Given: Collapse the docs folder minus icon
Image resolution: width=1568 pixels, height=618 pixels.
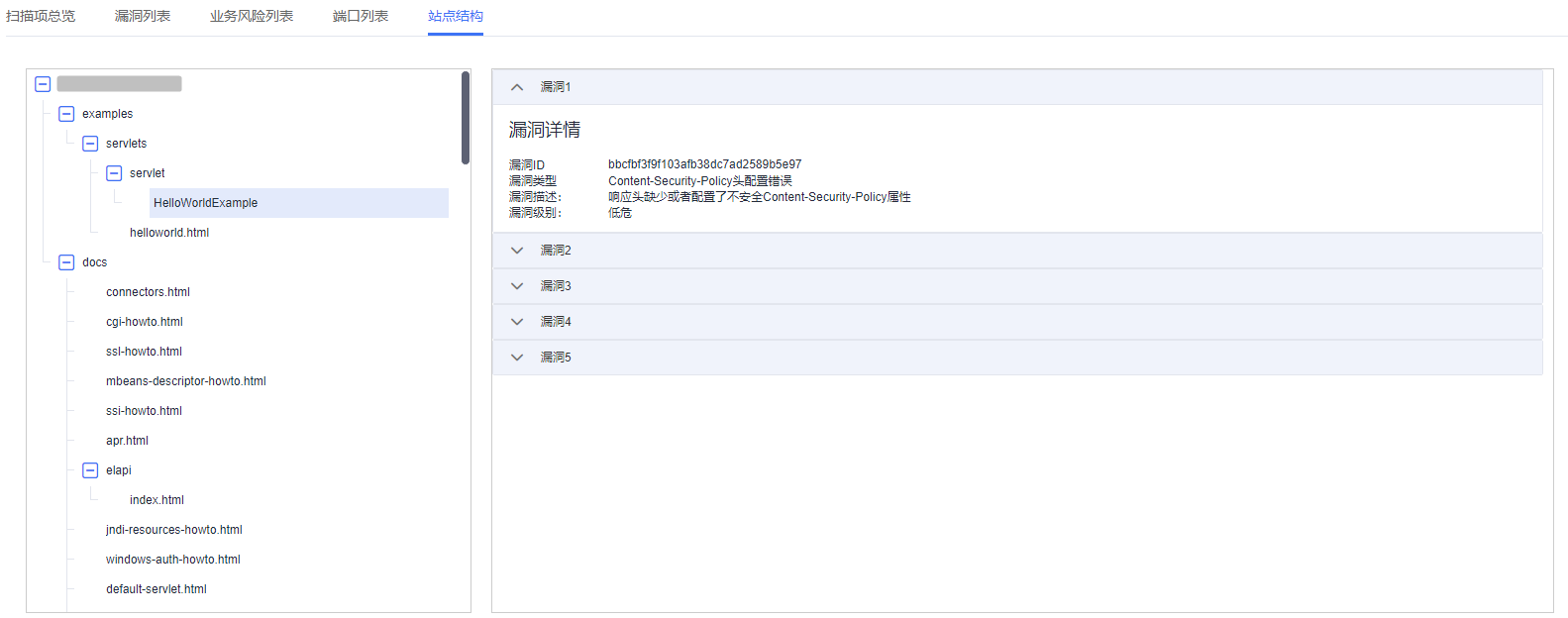Looking at the screenshot, I should point(66,262).
